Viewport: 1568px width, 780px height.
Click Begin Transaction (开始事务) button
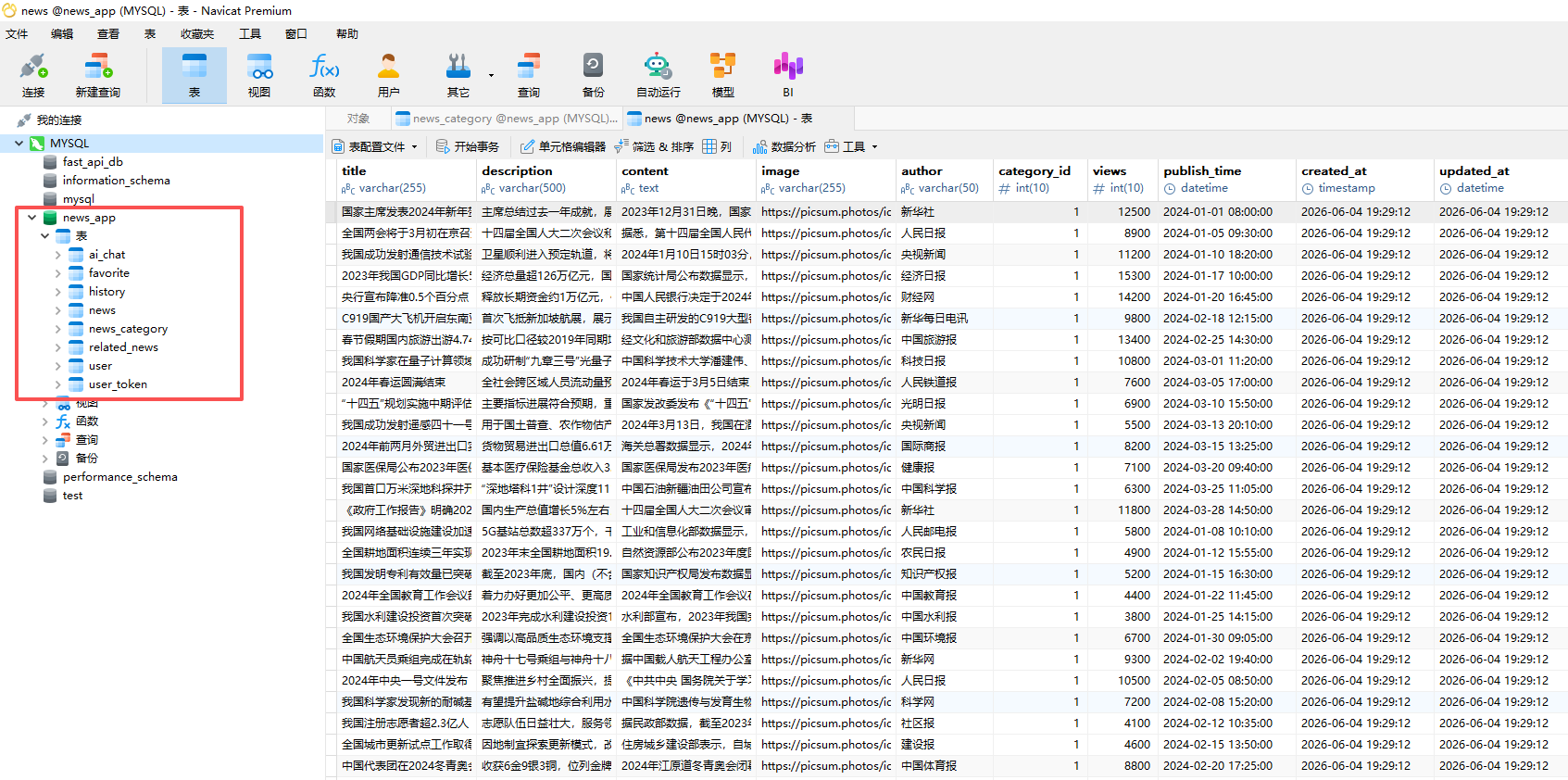tap(468, 146)
